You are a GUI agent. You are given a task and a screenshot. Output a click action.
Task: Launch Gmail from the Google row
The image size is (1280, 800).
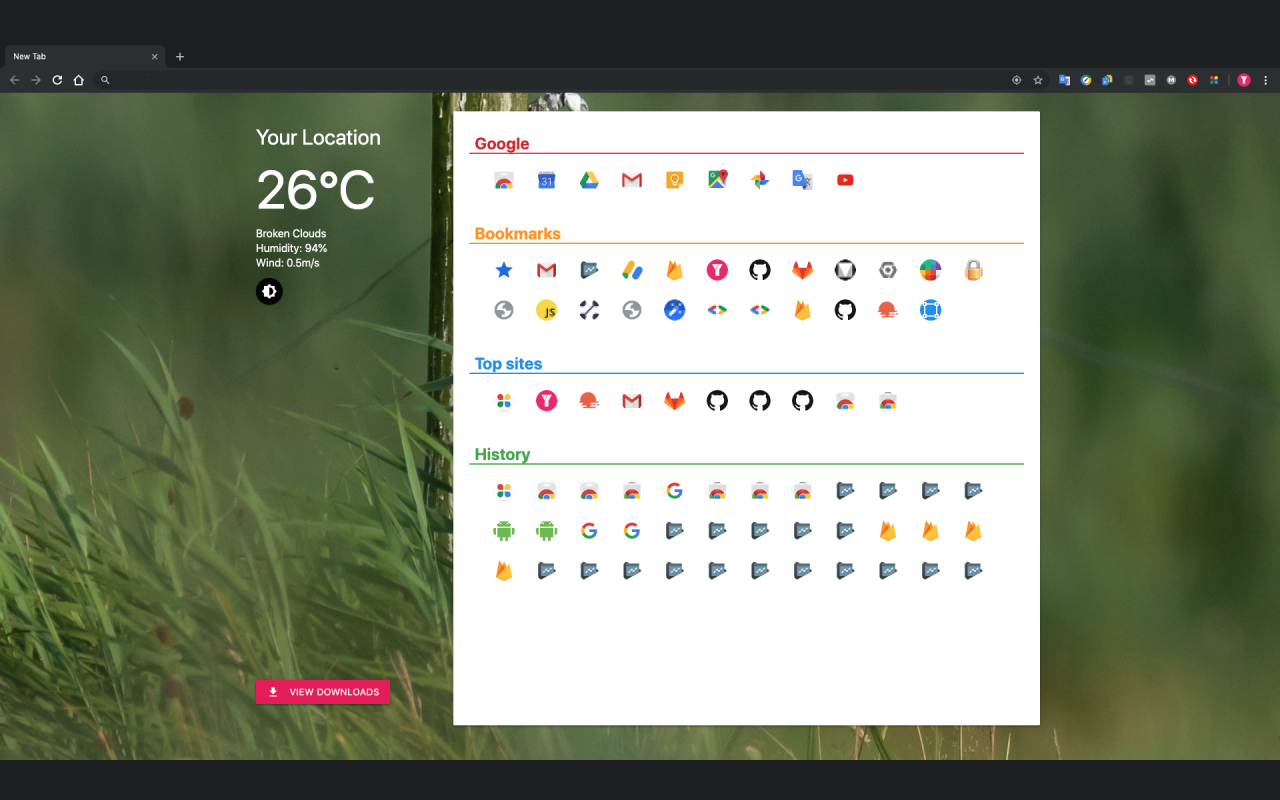[631, 180]
